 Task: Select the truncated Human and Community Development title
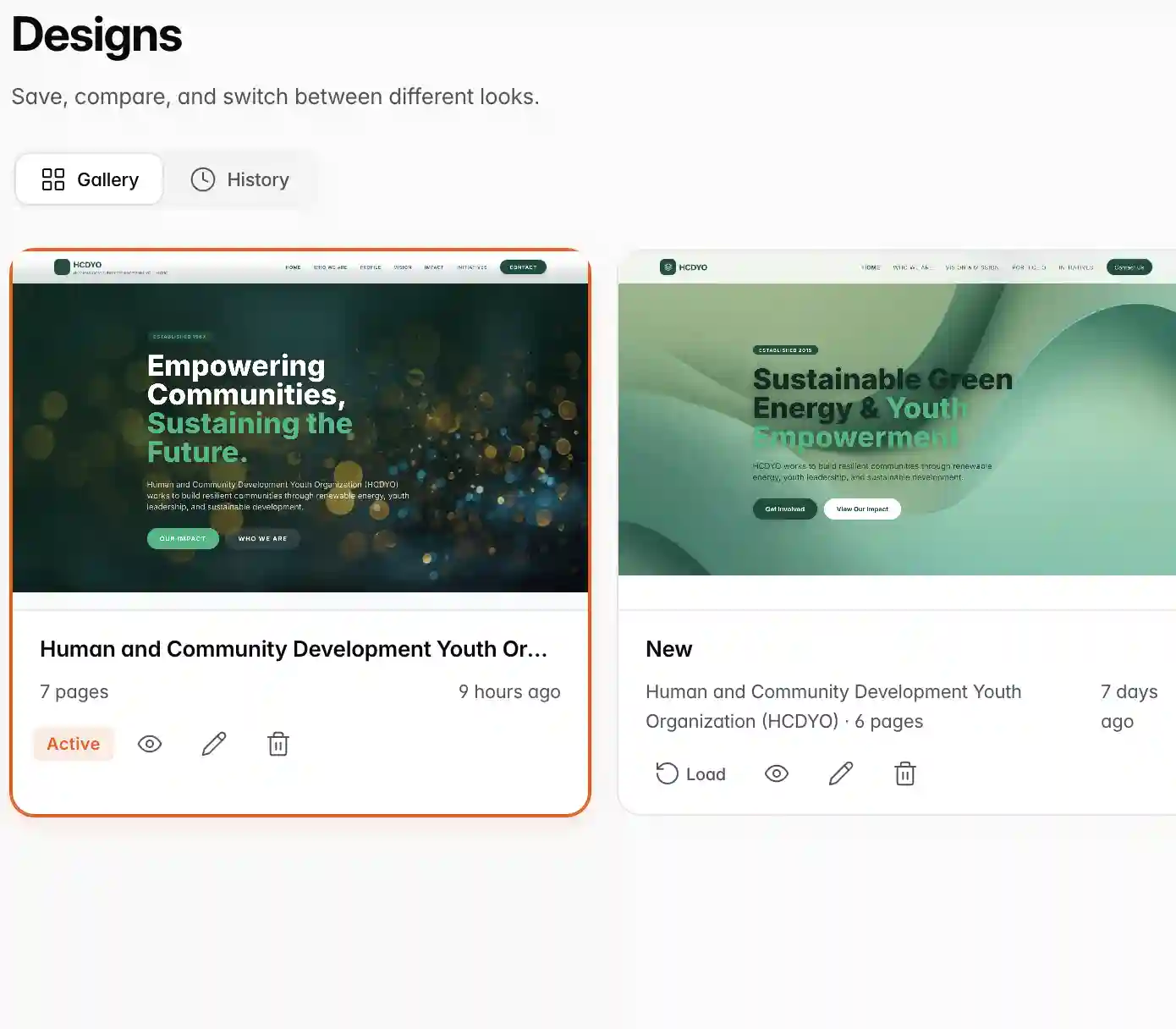tap(294, 649)
